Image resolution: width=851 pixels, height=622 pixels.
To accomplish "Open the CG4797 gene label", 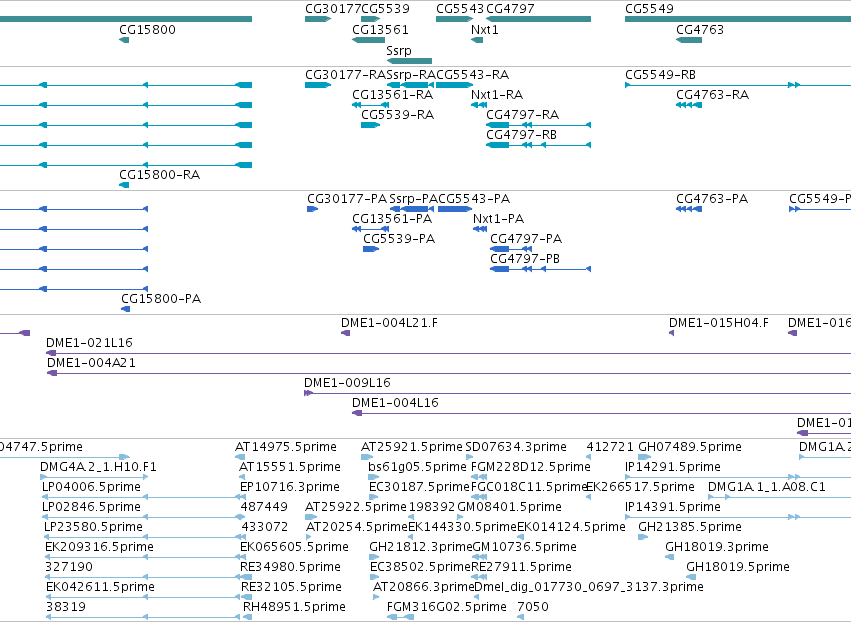I will (x=510, y=9).
